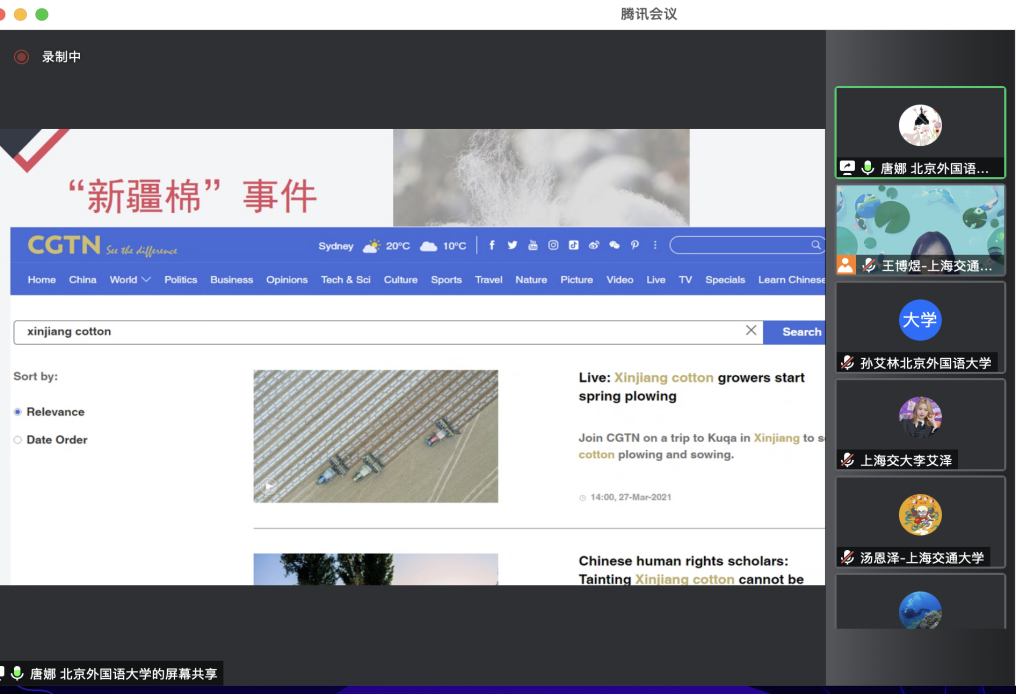The width and height of the screenshot is (1016, 694).
Task: Click the orange person icon on 王博煜's tile
Action: (846, 265)
